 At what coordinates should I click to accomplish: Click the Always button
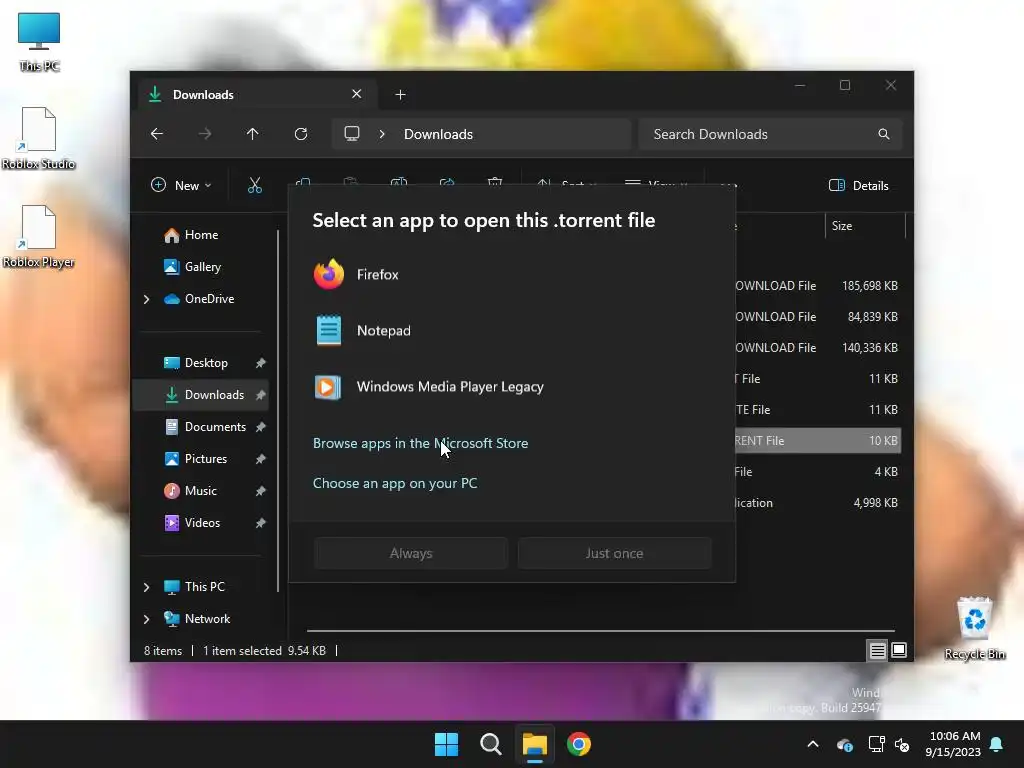click(x=411, y=553)
